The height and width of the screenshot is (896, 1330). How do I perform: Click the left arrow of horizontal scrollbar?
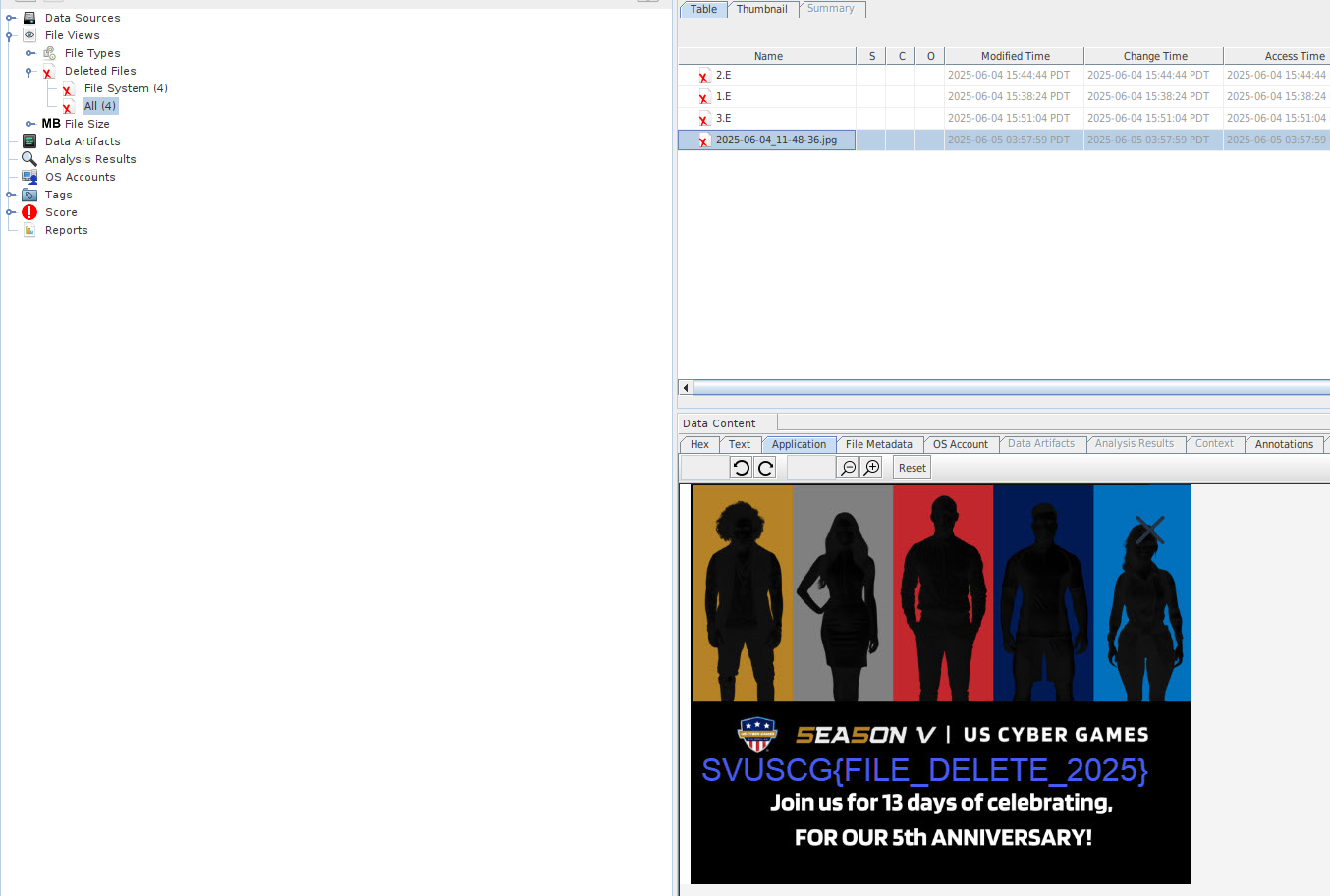point(686,388)
